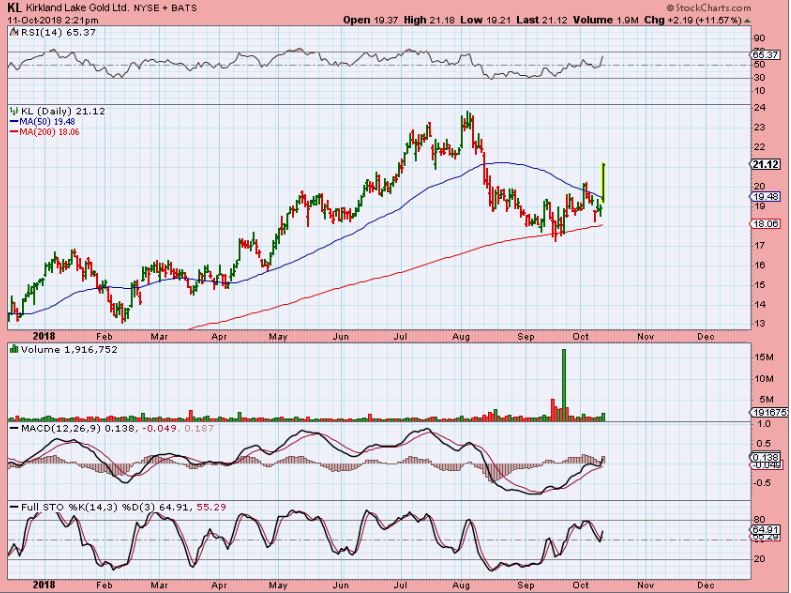The image size is (791, 593).
Task: Click the green up-triangle after the Chg value
Action: pyautogui.click(x=748, y=21)
